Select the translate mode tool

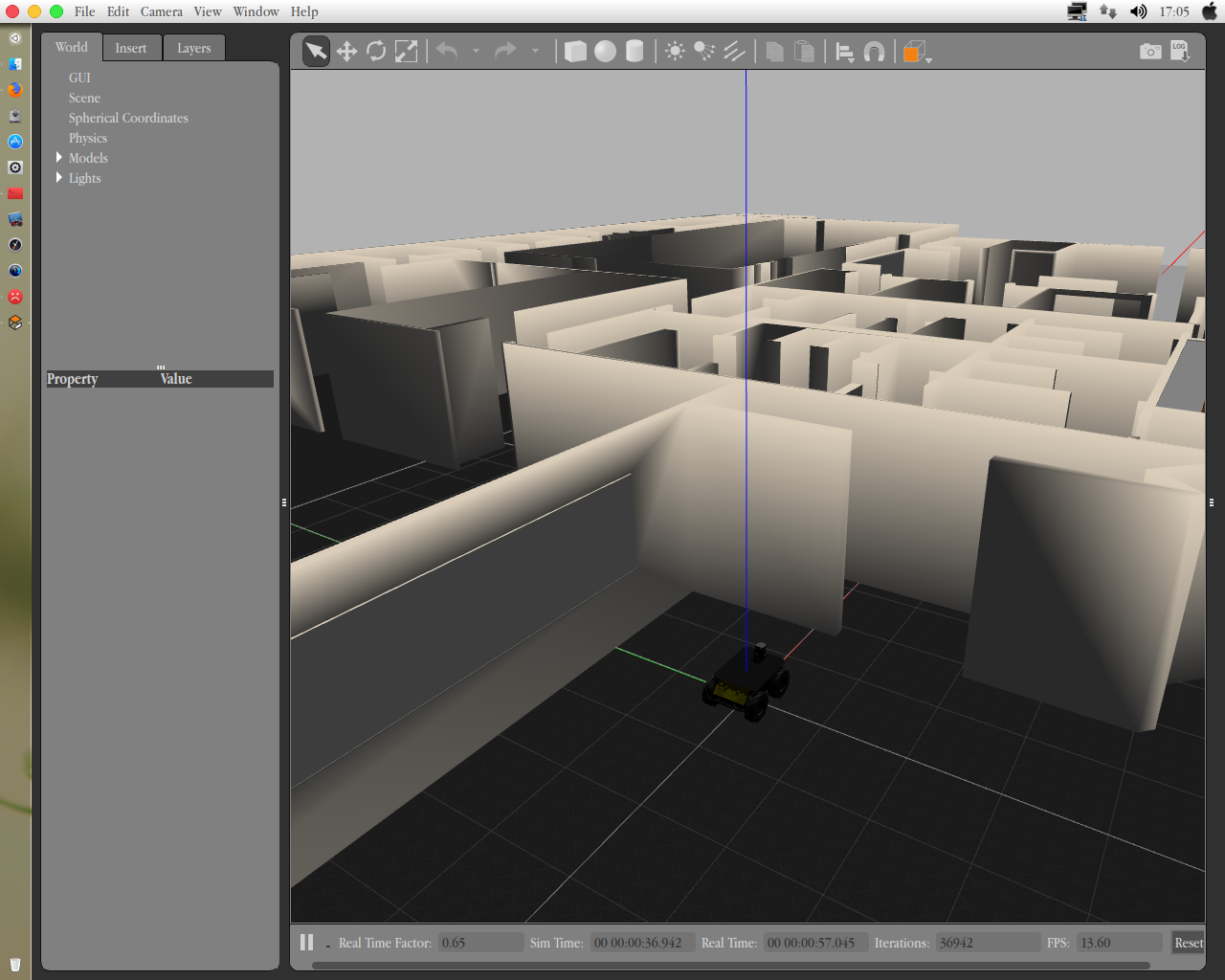point(346,52)
